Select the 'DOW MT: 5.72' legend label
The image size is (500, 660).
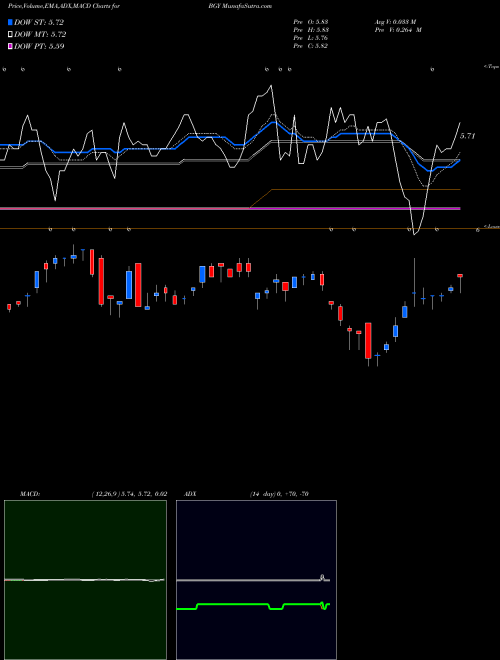(x=40, y=35)
